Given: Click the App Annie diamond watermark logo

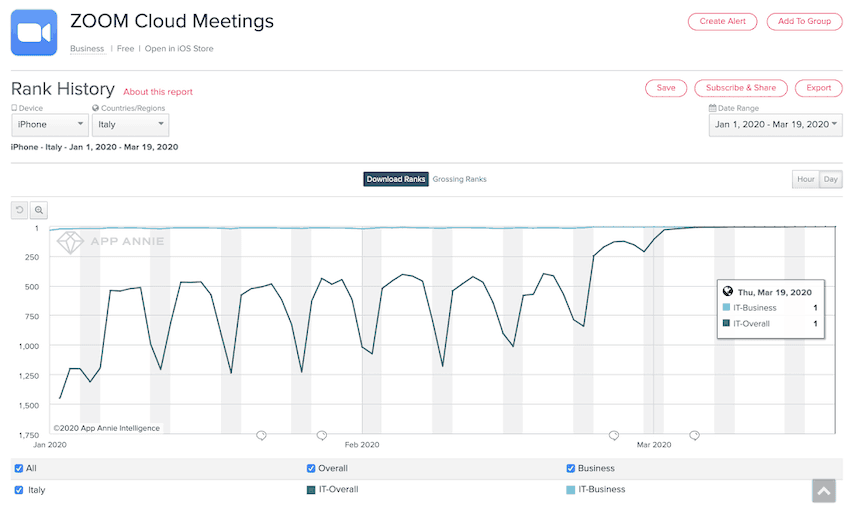Looking at the screenshot, I should point(70,241).
